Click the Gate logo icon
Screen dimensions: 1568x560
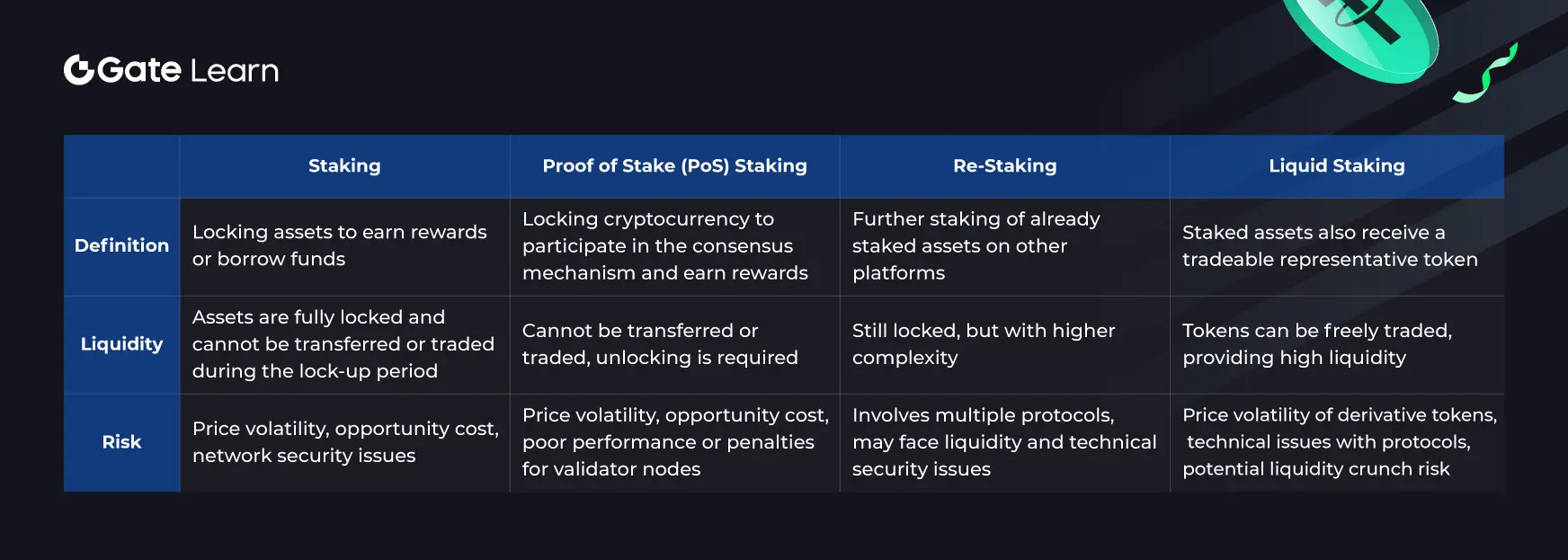click(x=79, y=70)
